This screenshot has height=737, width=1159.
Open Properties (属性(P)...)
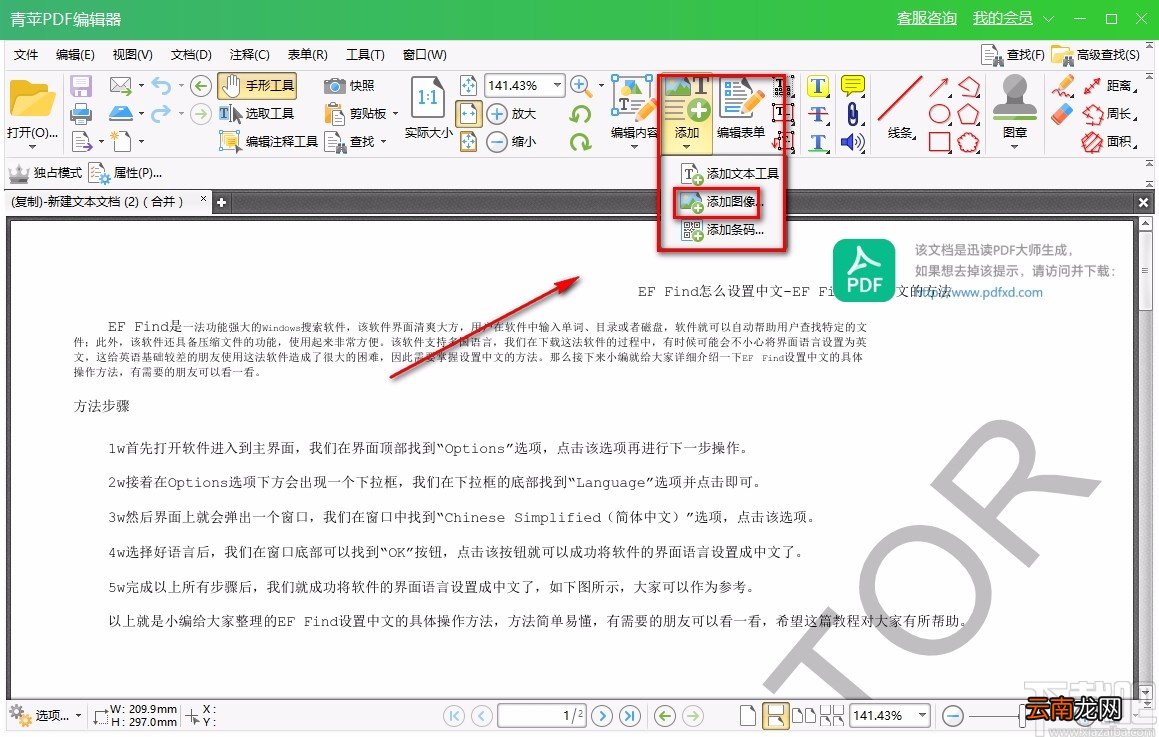click(x=125, y=173)
